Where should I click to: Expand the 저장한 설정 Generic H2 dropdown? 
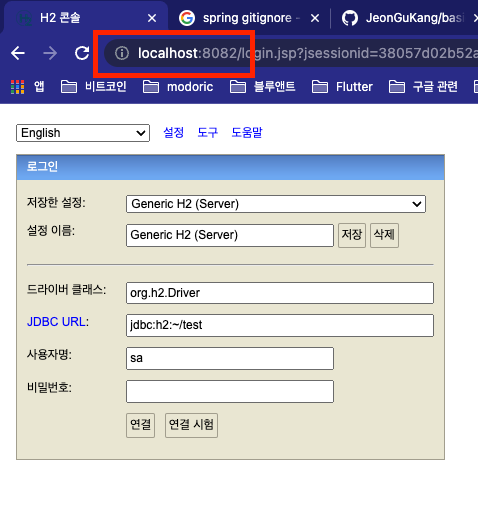tap(276, 204)
